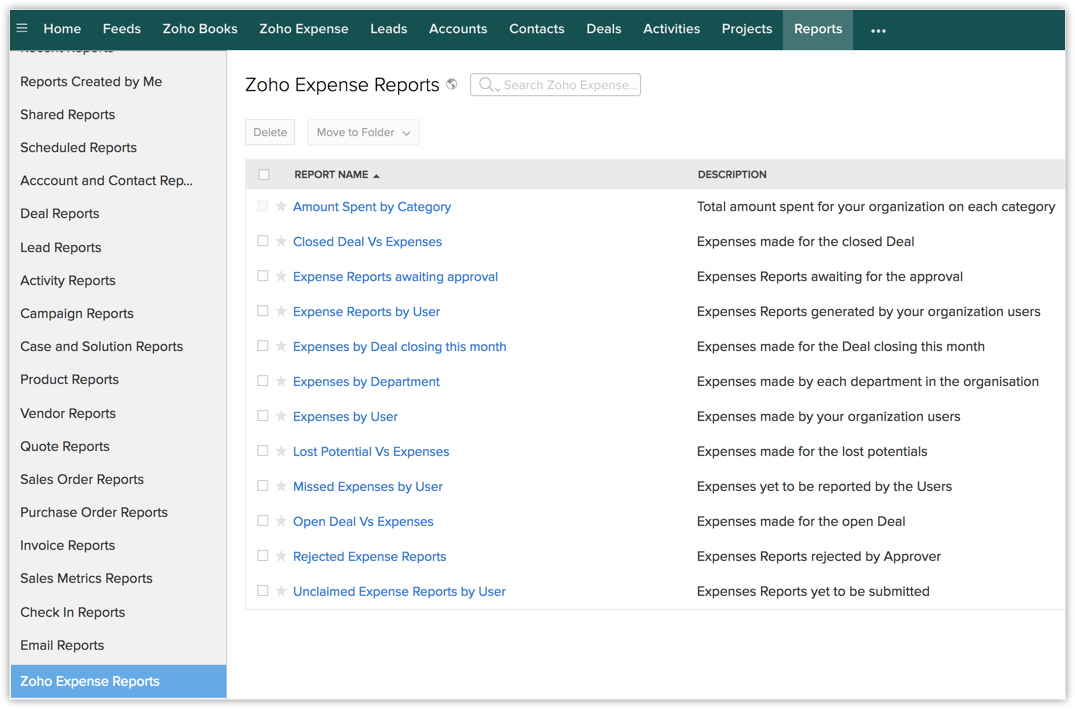
Task: Open Invoice Reports folder
Action: [68, 545]
